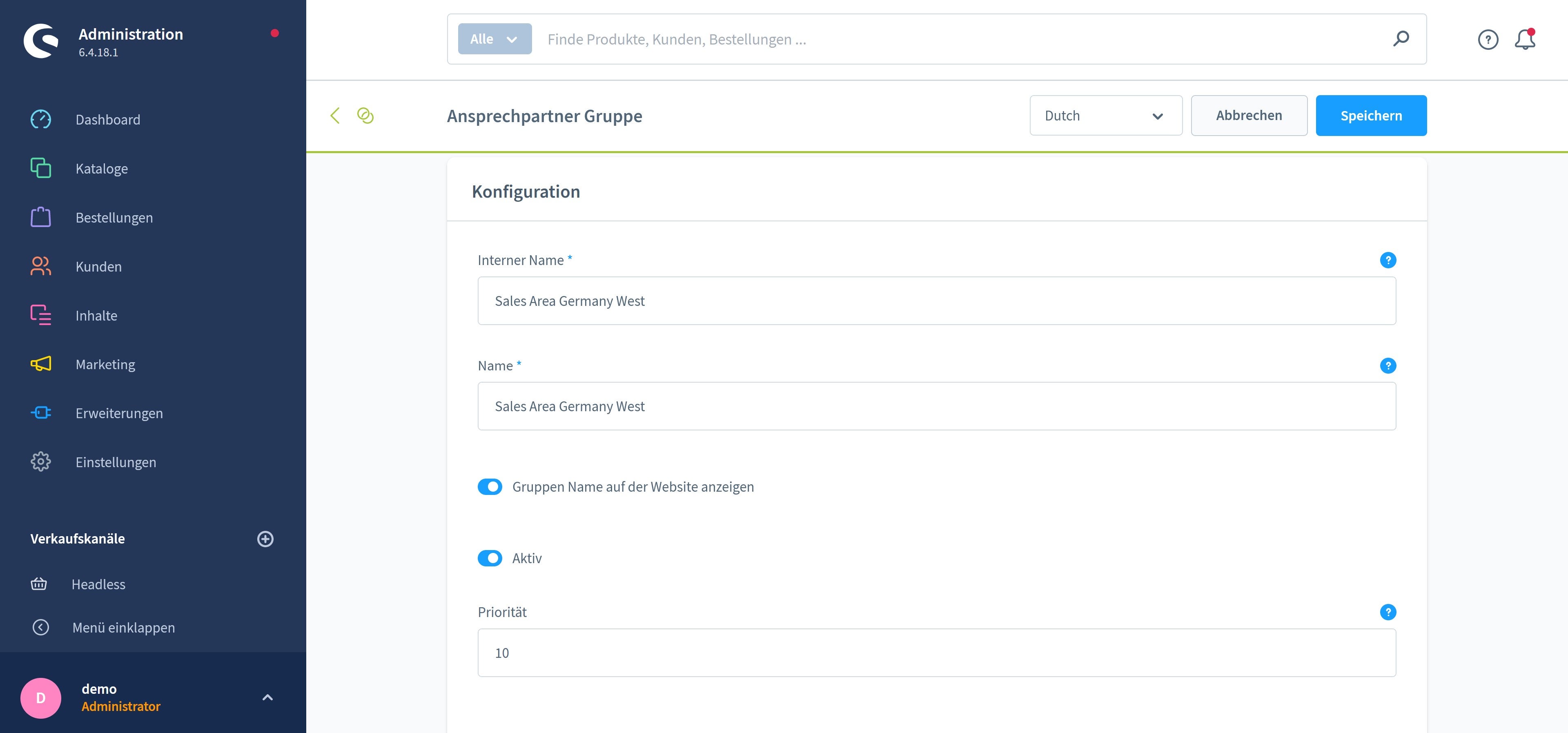Go back with the green arrow icon

tap(335, 115)
